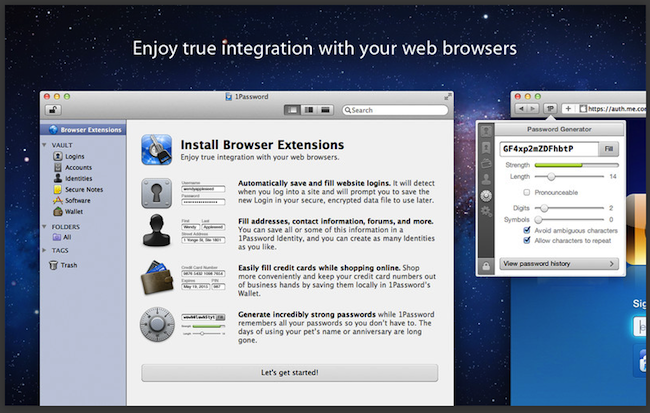Screen dimensions: 650x413
Task: Click the unlocked padlock toolbar button
Action: (x=53, y=110)
